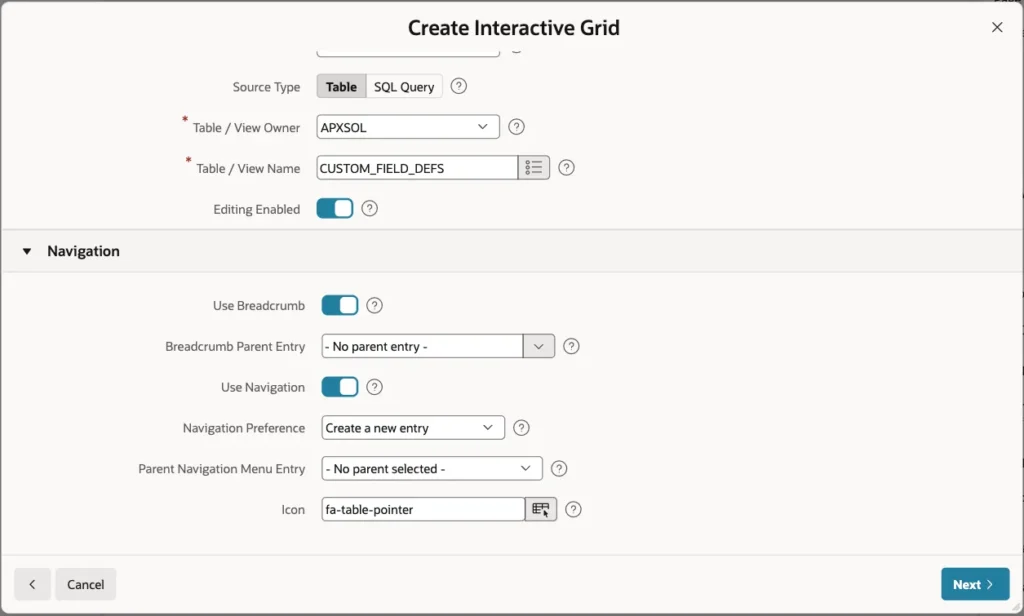Toggle Use Breadcrumb switch
The width and height of the screenshot is (1024, 616).
coord(340,305)
